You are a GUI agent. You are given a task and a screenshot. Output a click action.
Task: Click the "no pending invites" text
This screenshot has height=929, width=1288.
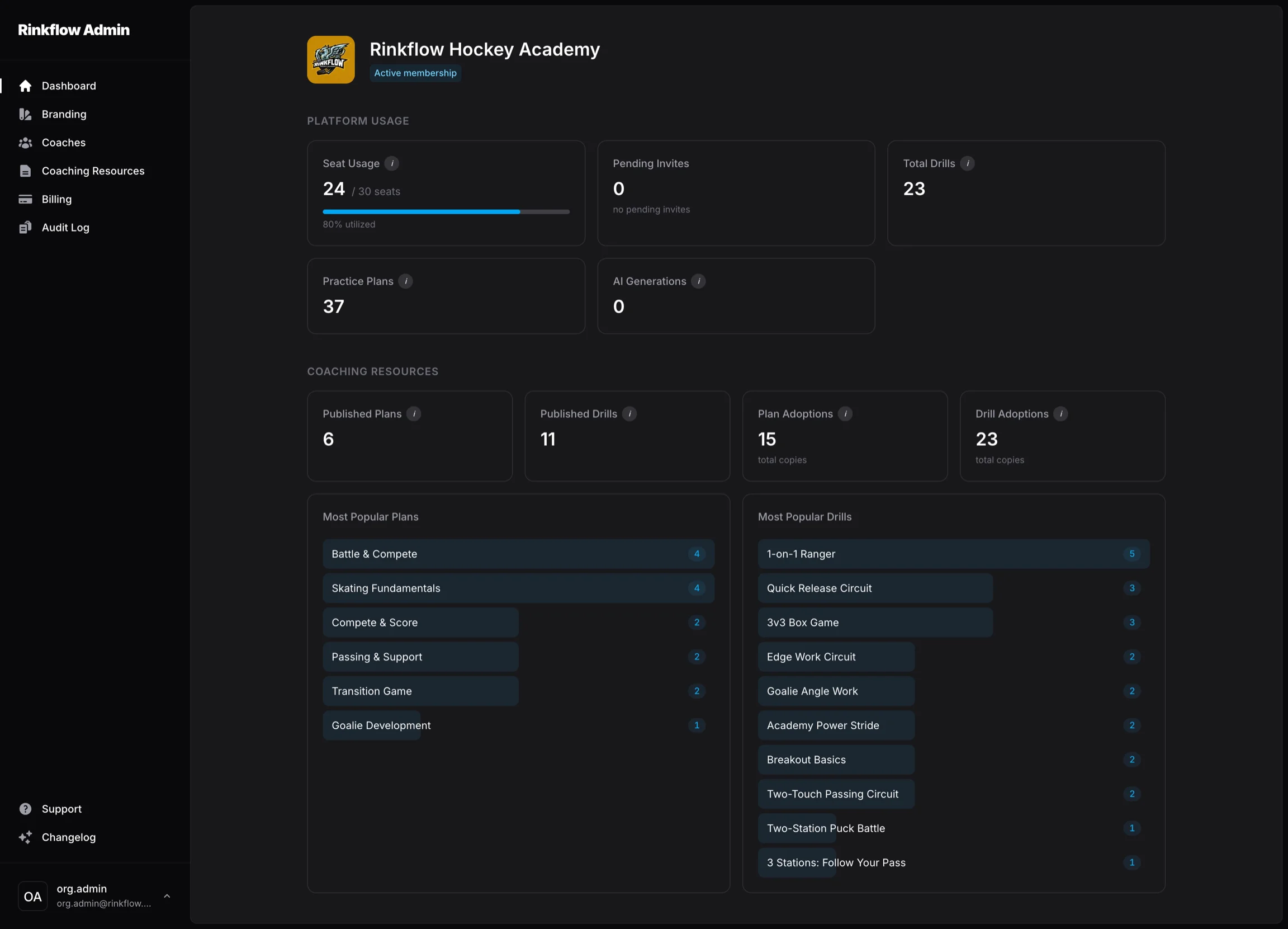[651, 210]
